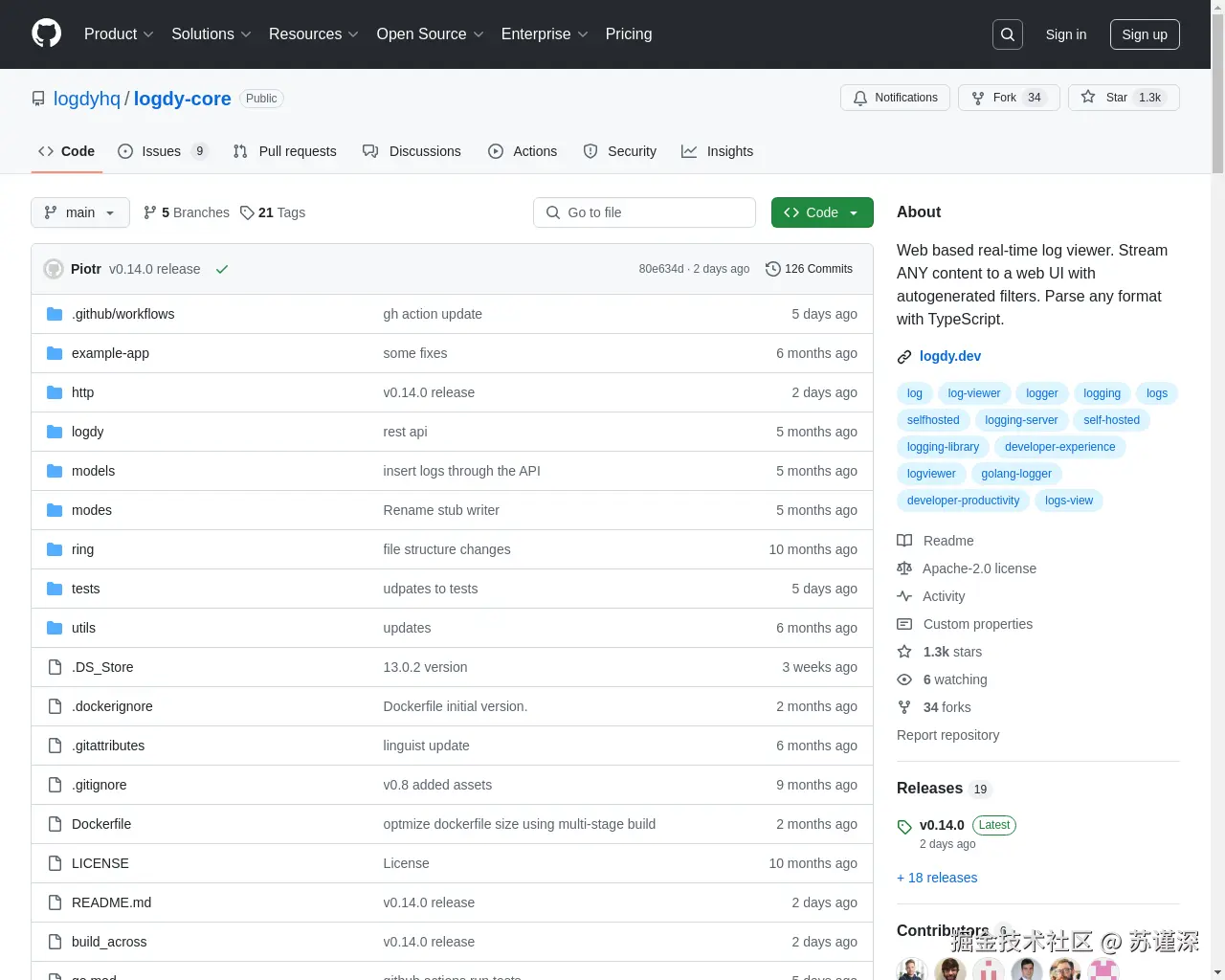Click the bell Notifications button
This screenshot has width=1225, height=980.
(895, 98)
